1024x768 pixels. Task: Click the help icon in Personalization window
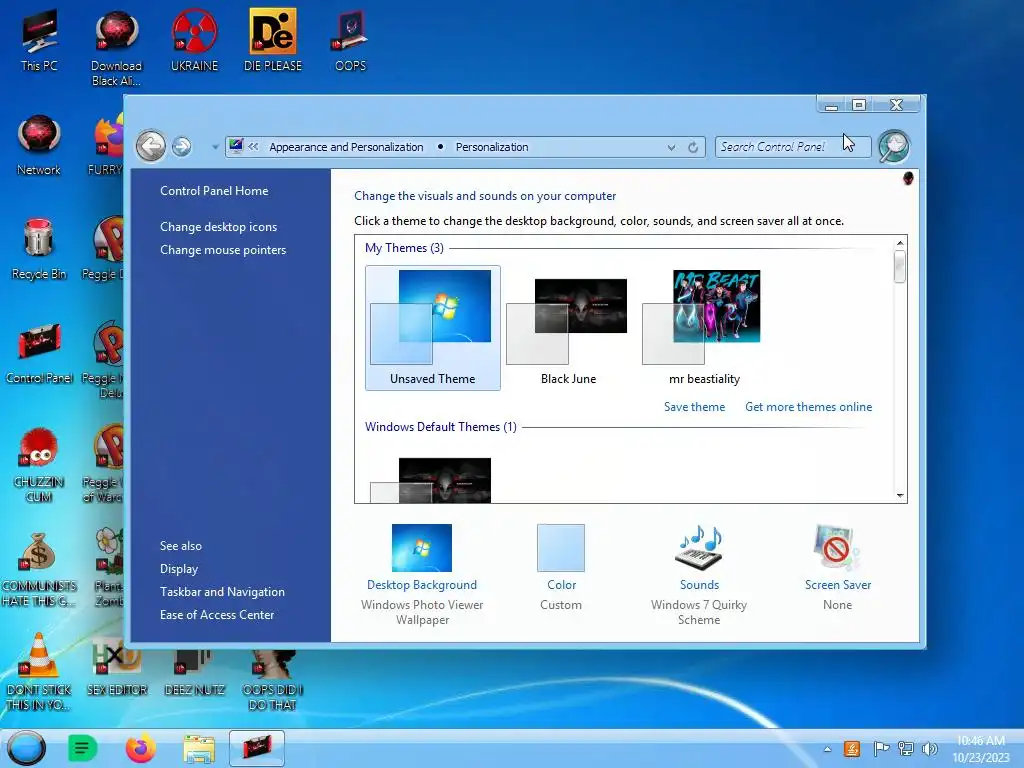[908, 178]
